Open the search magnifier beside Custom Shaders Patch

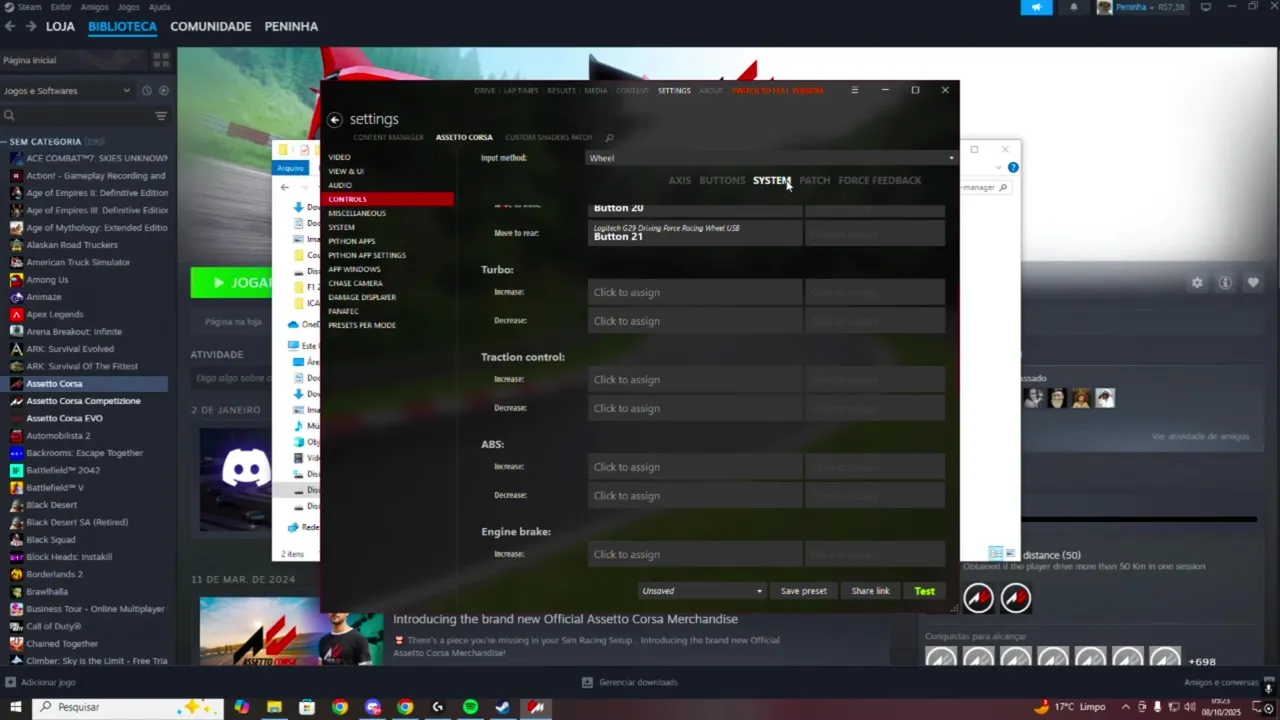click(x=609, y=138)
